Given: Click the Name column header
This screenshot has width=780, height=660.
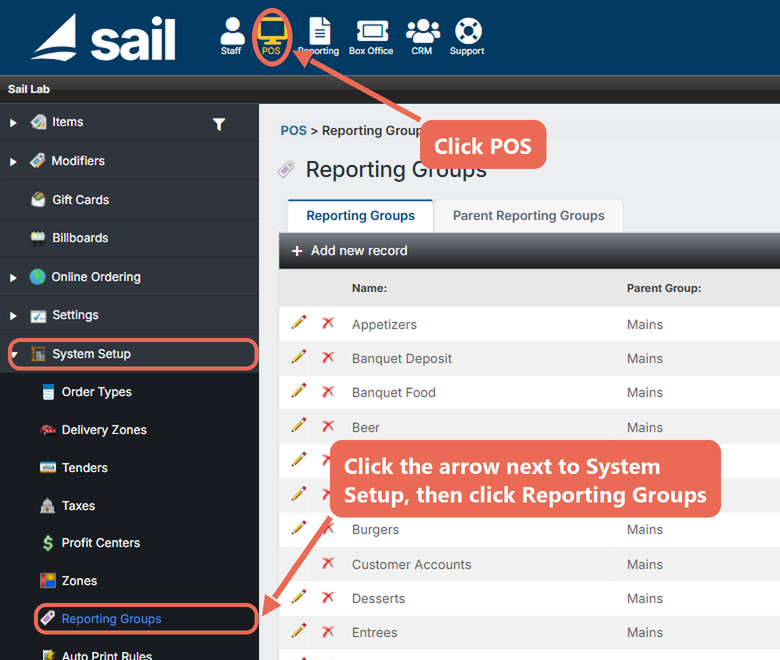Looking at the screenshot, I should [370, 288].
